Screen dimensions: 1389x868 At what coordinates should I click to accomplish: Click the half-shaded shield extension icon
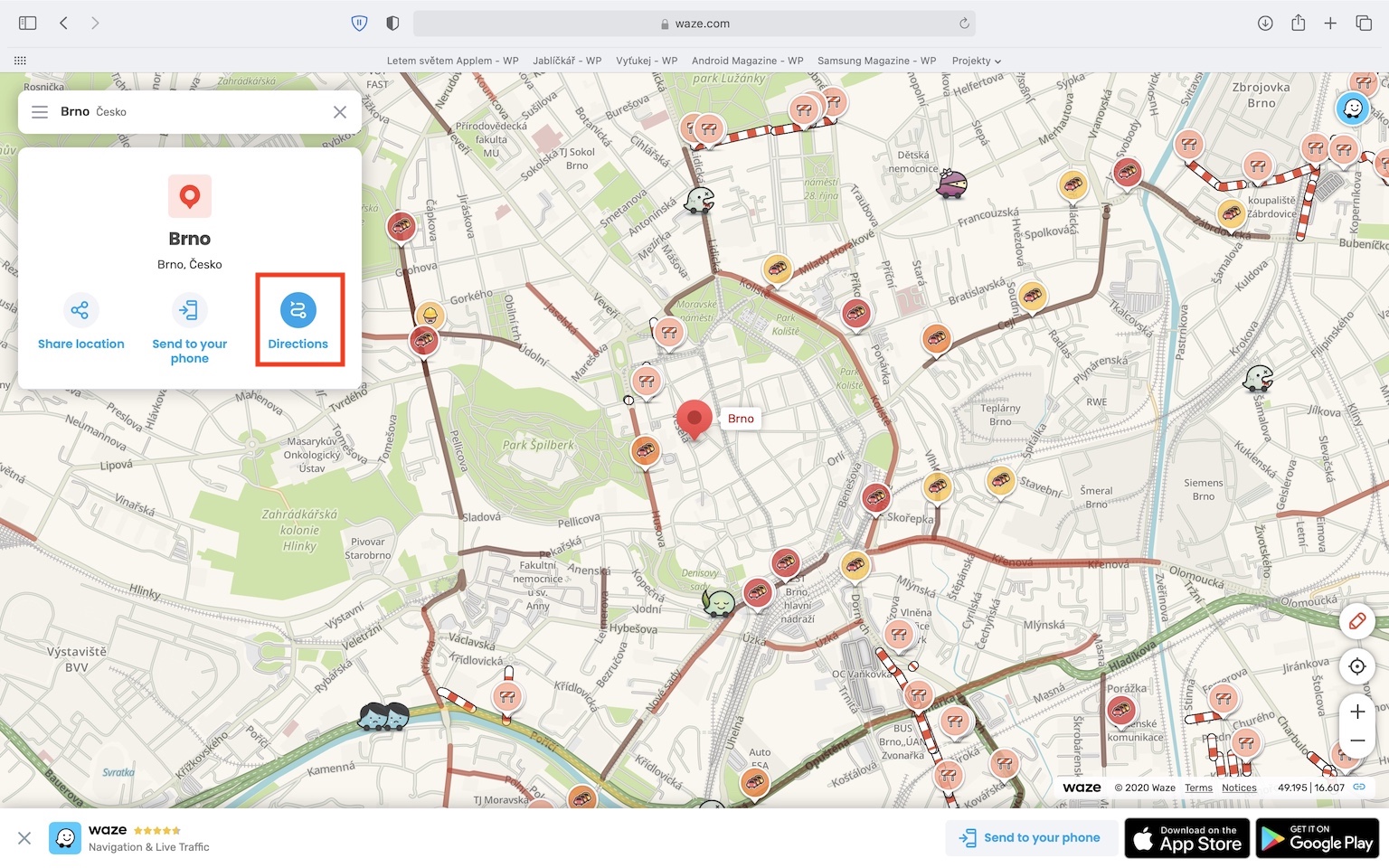point(392,24)
